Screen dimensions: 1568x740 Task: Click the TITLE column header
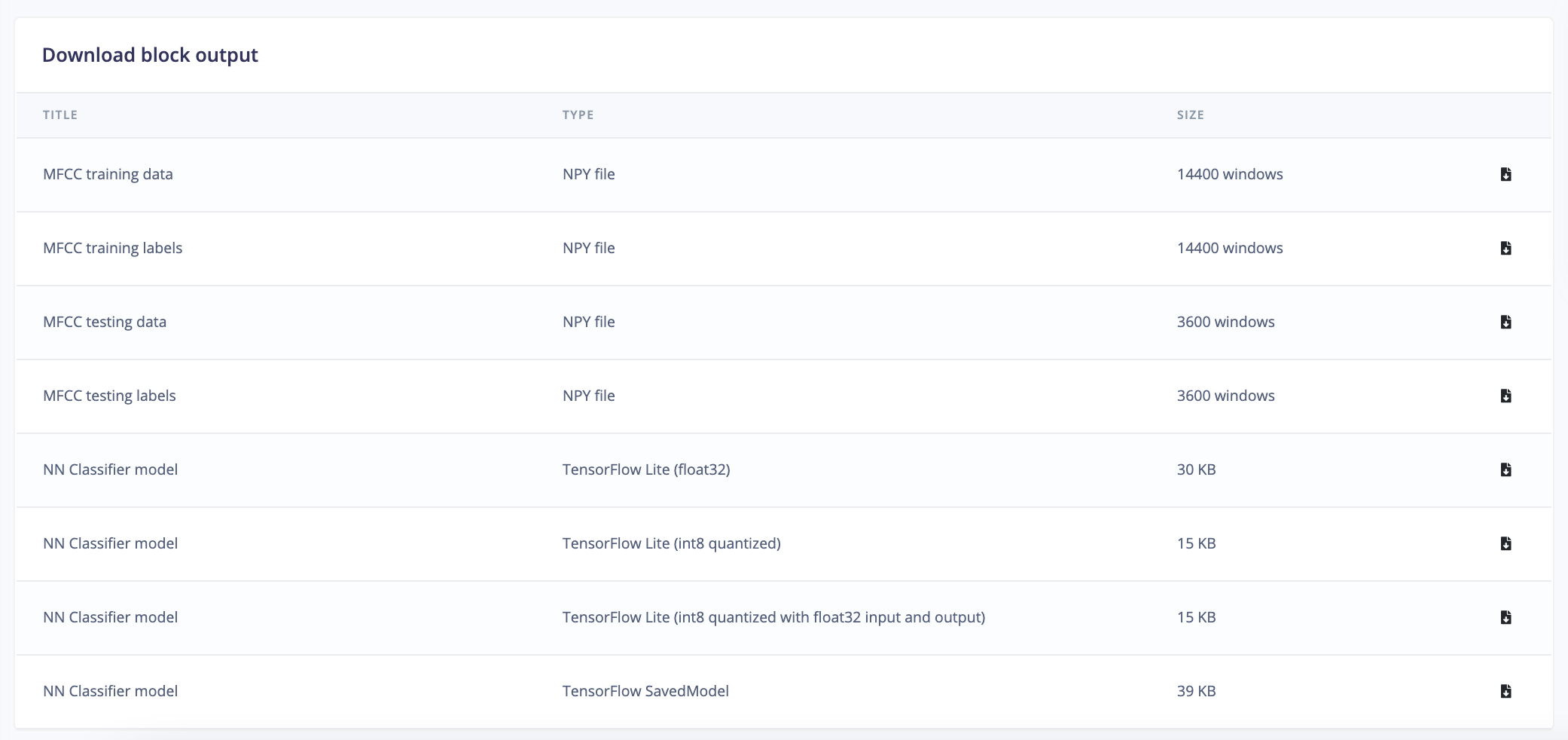pyautogui.click(x=60, y=115)
